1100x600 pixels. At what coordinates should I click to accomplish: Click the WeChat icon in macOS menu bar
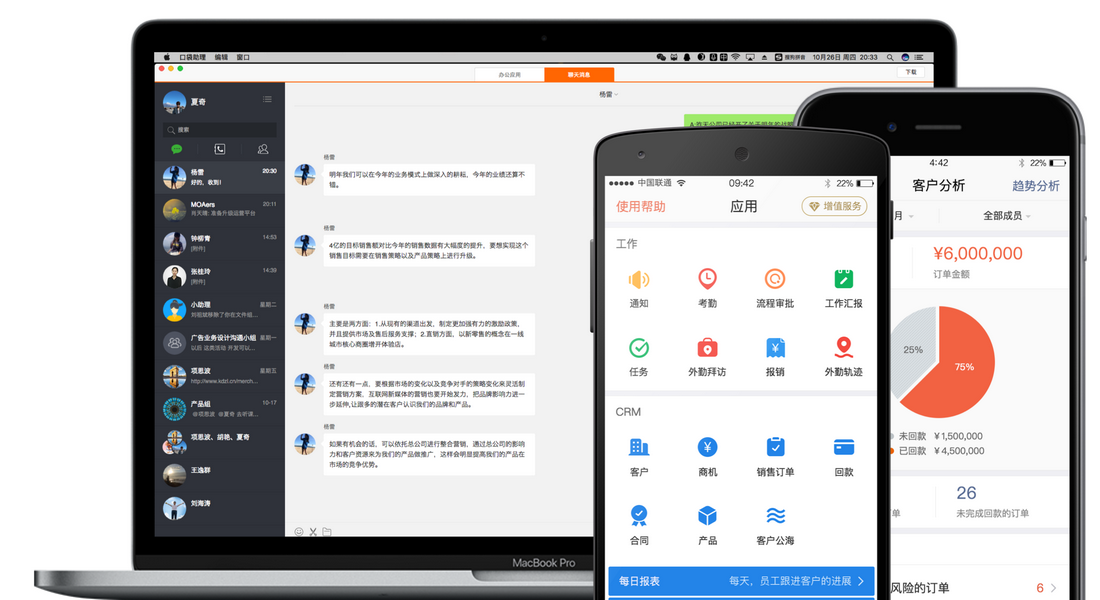pos(661,58)
